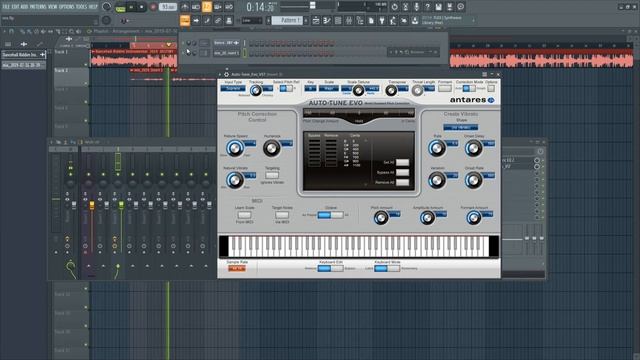
Task: Open the Scale dropdown in Auto-Tune
Action: click(x=329, y=88)
